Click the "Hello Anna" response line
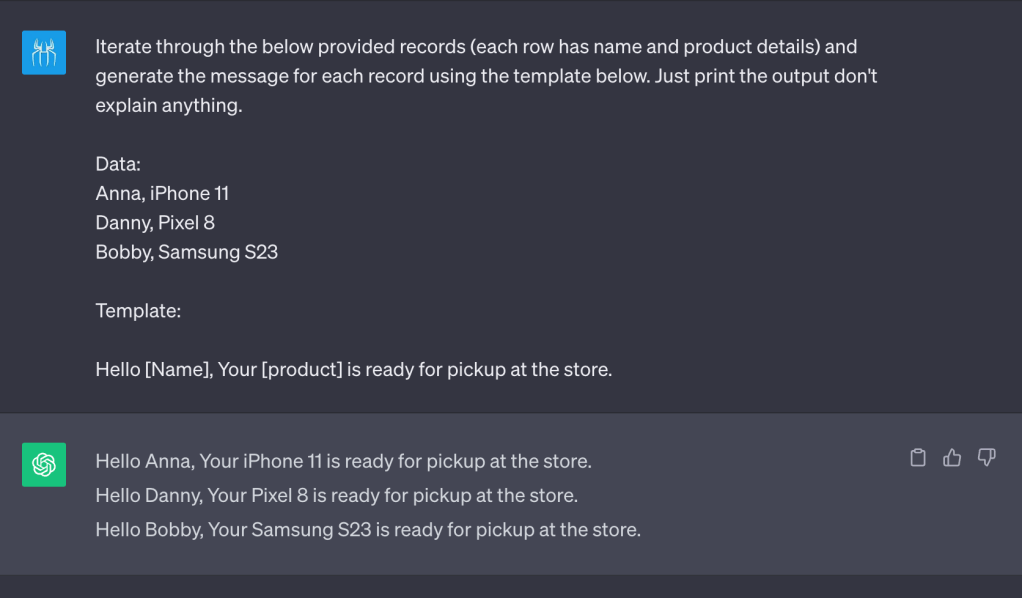Image resolution: width=1022 pixels, height=598 pixels. (x=343, y=462)
